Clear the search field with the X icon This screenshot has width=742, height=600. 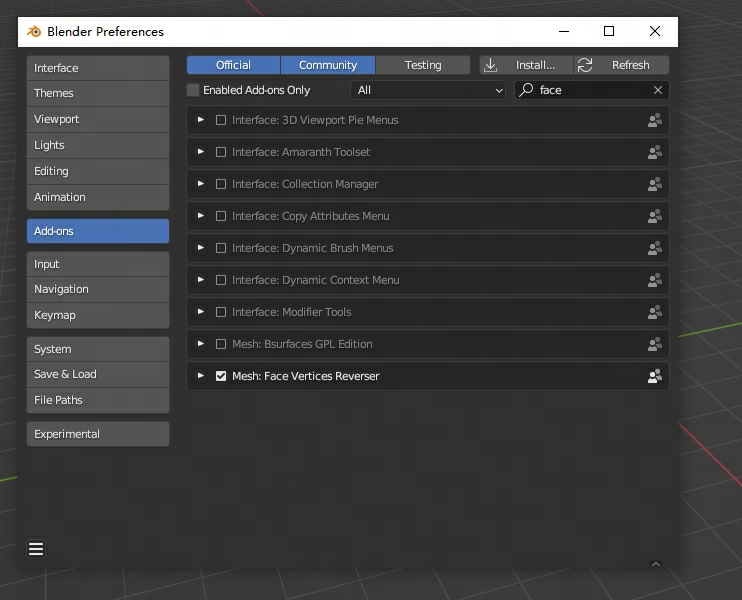[658, 90]
